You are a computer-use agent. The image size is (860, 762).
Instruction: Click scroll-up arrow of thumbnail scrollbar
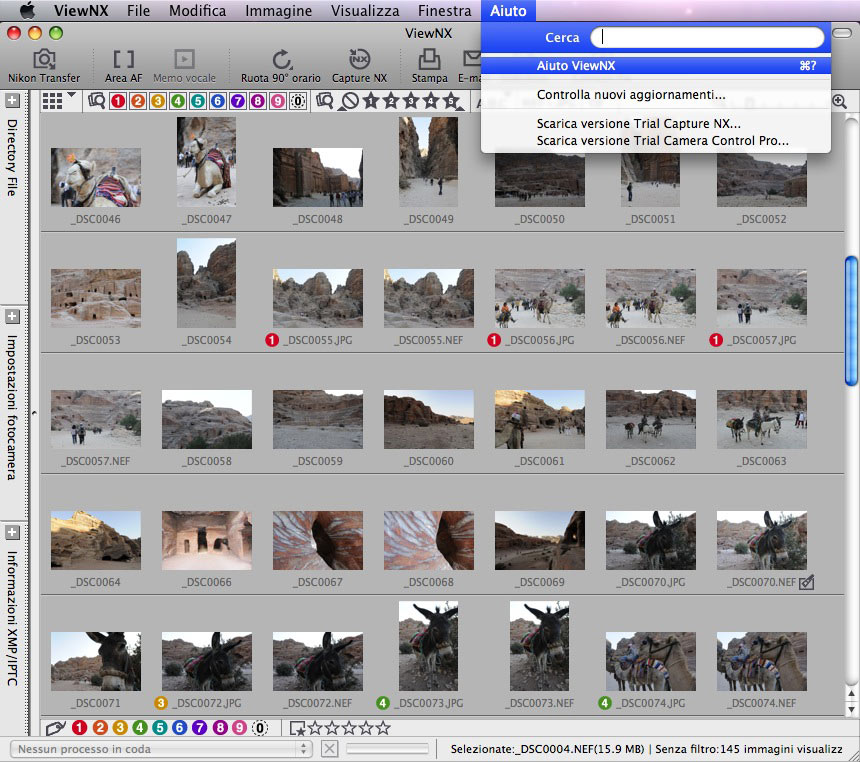point(851,693)
